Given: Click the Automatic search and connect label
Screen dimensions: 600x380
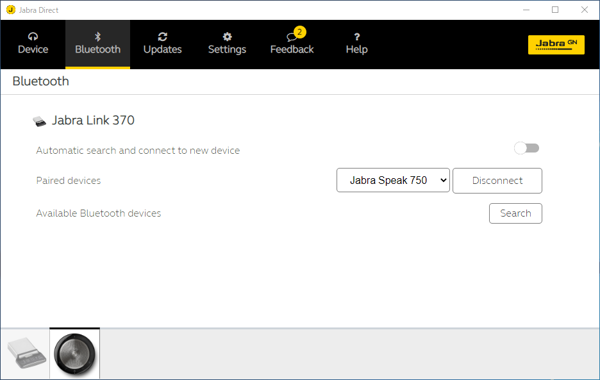Looking at the screenshot, I should pyautogui.click(x=138, y=150).
